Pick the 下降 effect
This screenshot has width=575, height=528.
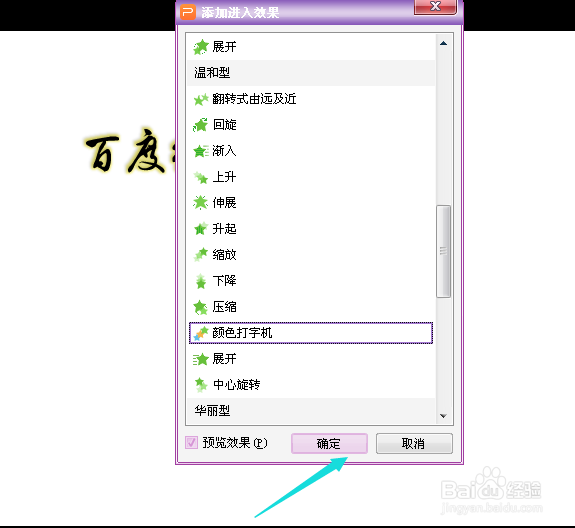[x=311, y=281]
